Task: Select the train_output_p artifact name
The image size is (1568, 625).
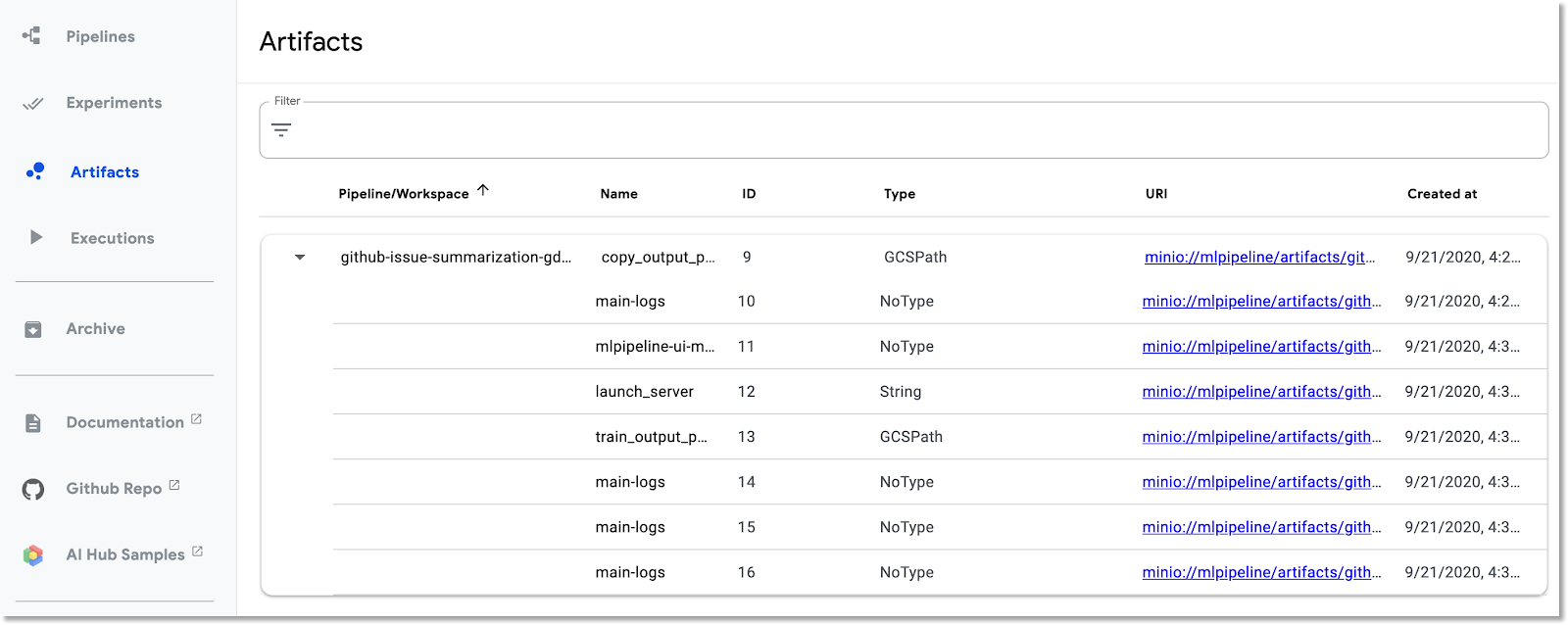Action: [651, 437]
